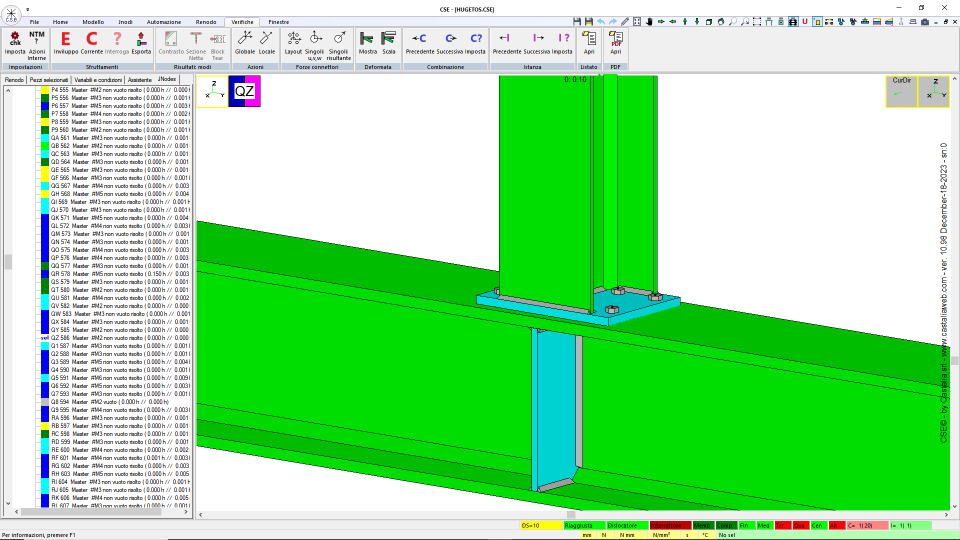The image size is (960, 540).
Task: Toggle the CurDir view button
Action: (901, 91)
